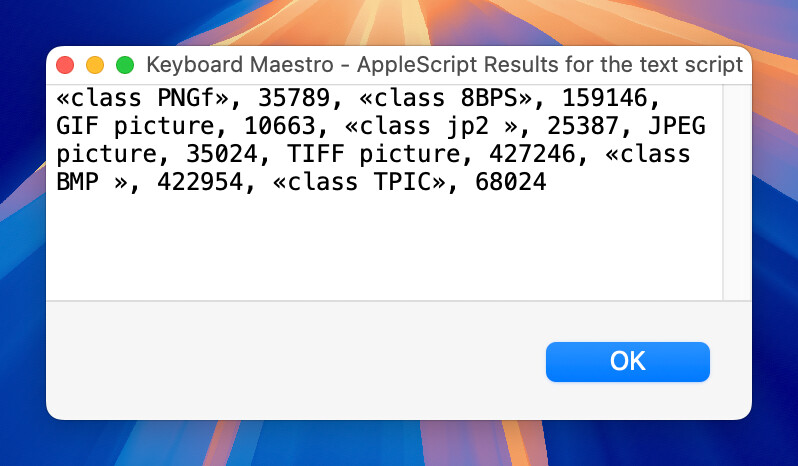The height and width of the screenshot is (466, 798).
Task: Click the value 422954
Action: (x=201, y=182)
